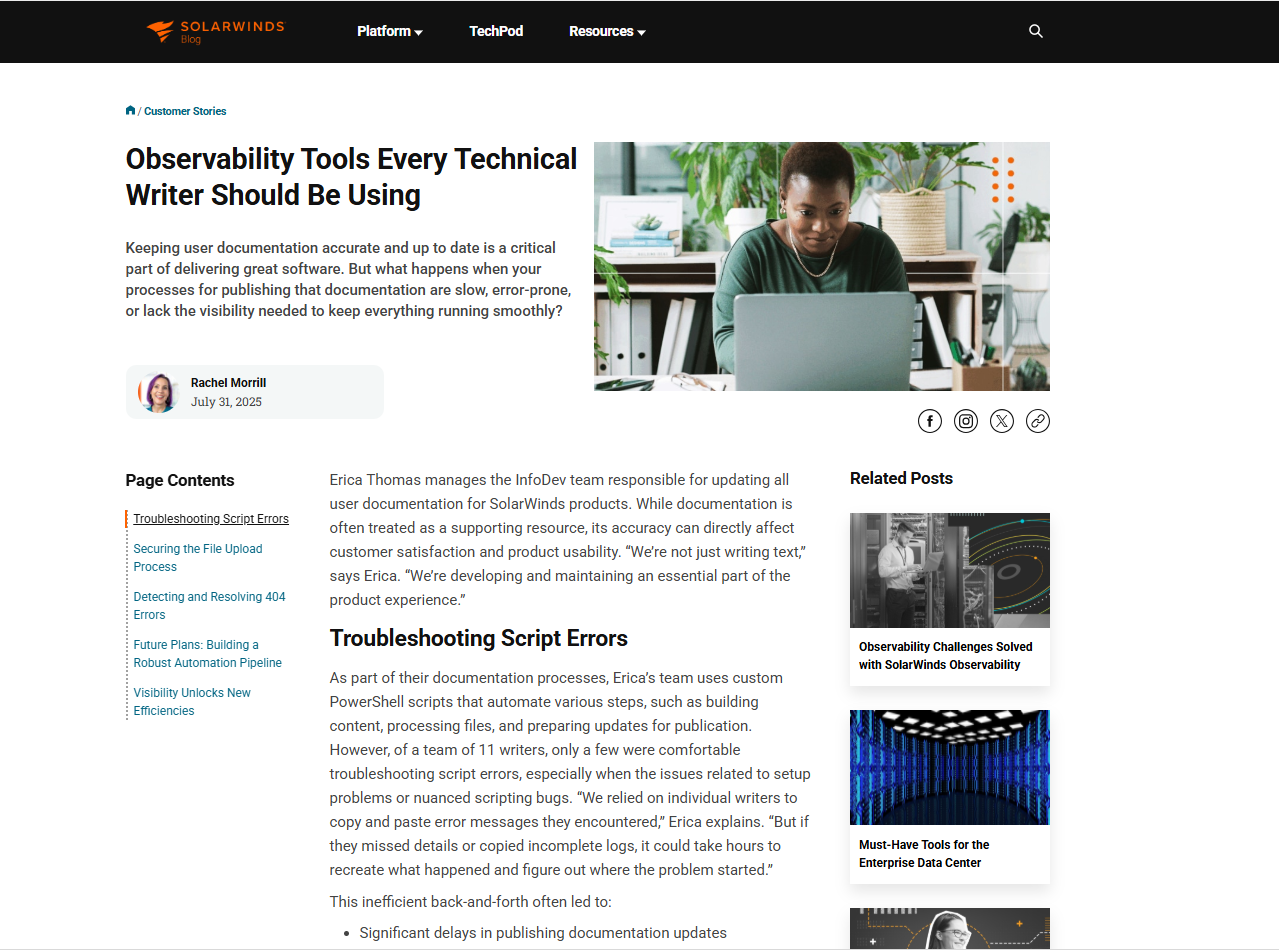The width and height of the screenshot is (1279, 950).
Task: Open the SolarWinds Blog logo
Action: click(215, 31)
